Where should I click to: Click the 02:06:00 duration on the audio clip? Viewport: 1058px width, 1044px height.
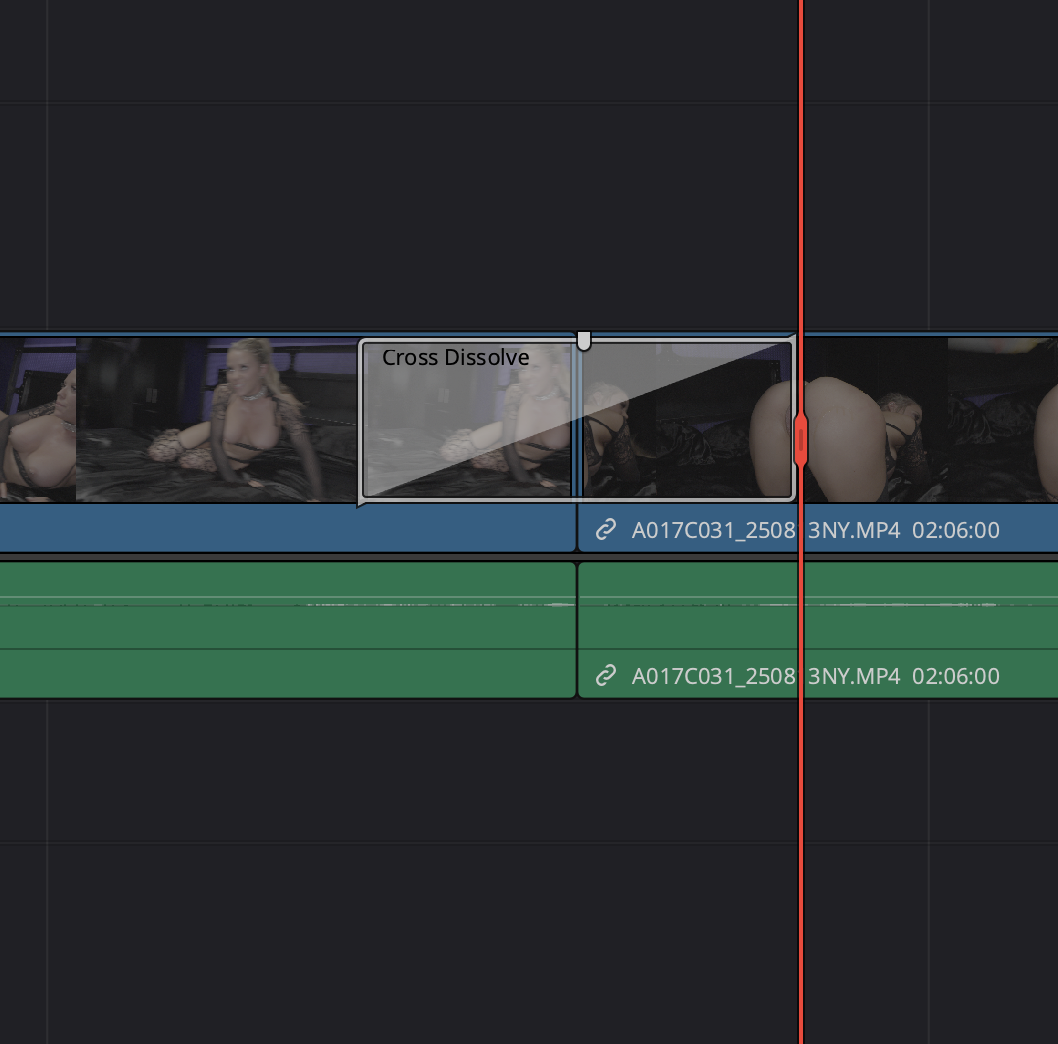[x=955, y=676]
